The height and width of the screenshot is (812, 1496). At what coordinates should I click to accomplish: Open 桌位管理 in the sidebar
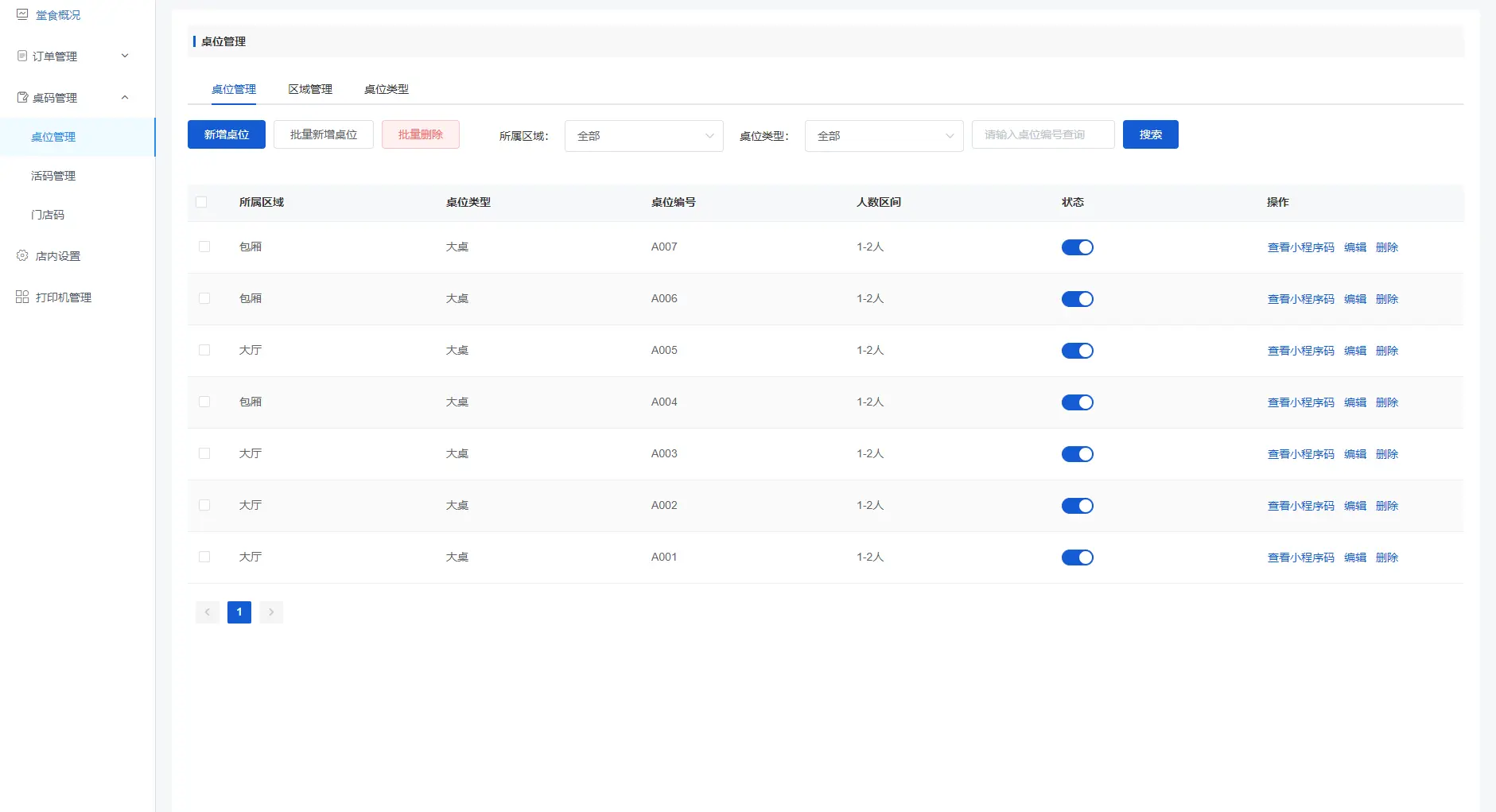[x=77, y=137]
